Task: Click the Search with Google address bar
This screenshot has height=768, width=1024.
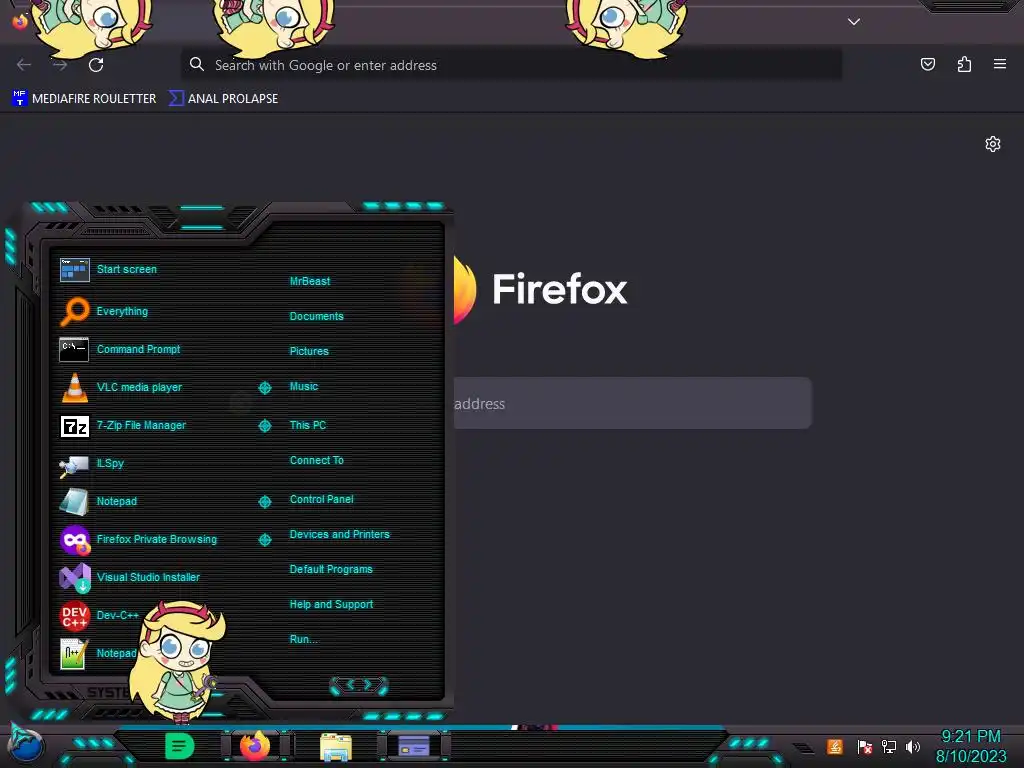Action: (511, 65)
